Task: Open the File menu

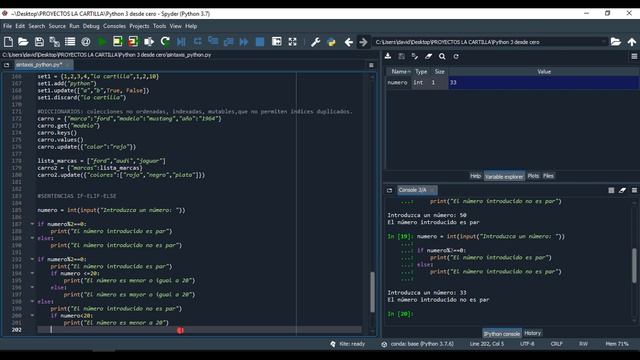Action: tap(7, 26)
